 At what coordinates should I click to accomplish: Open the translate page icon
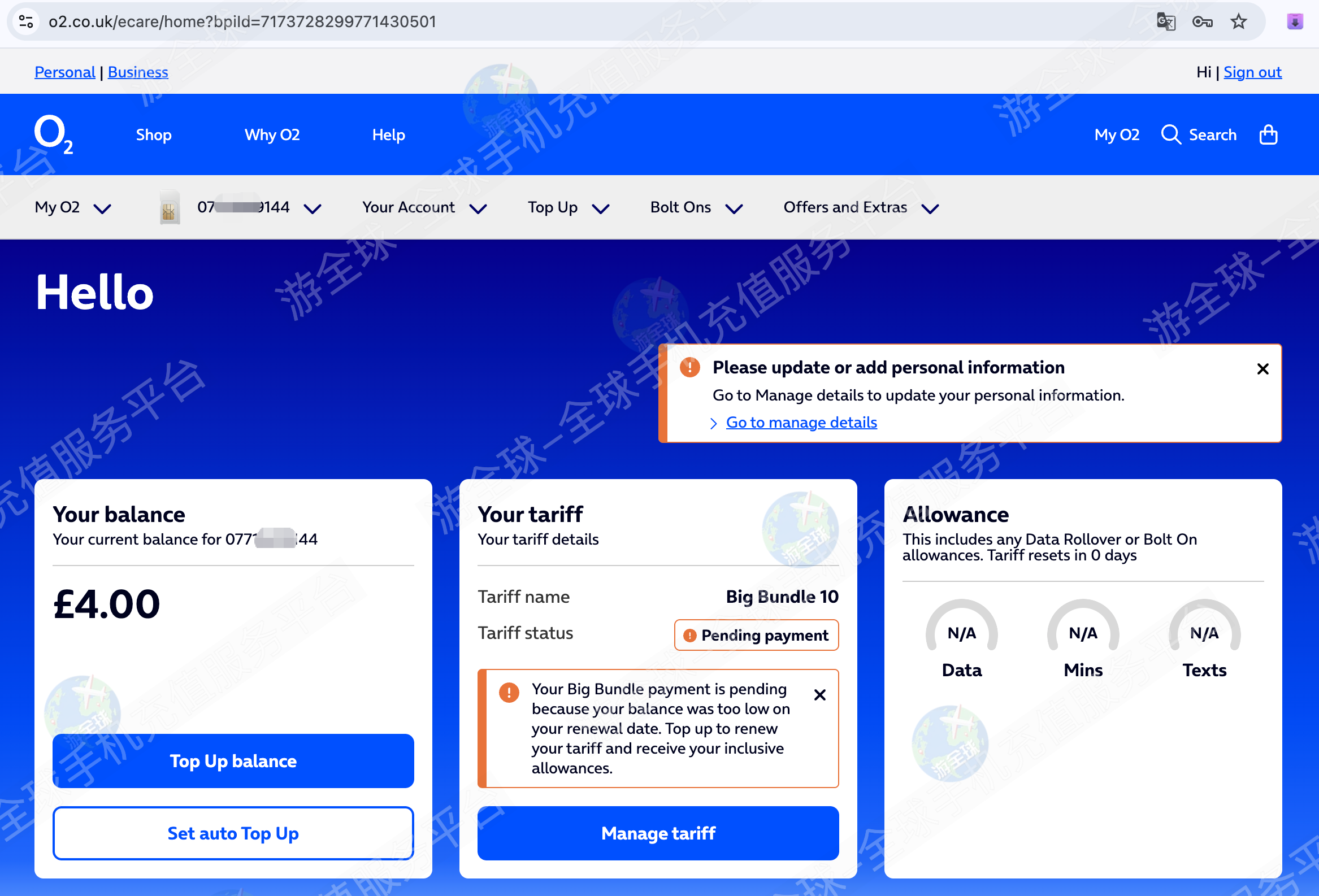1166,21
